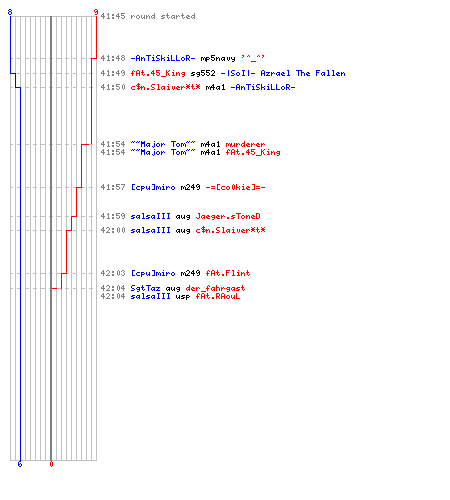Viewport: 450px width, 500px height.
Task: Click the red team start count 9
Action: pos(96,12)
